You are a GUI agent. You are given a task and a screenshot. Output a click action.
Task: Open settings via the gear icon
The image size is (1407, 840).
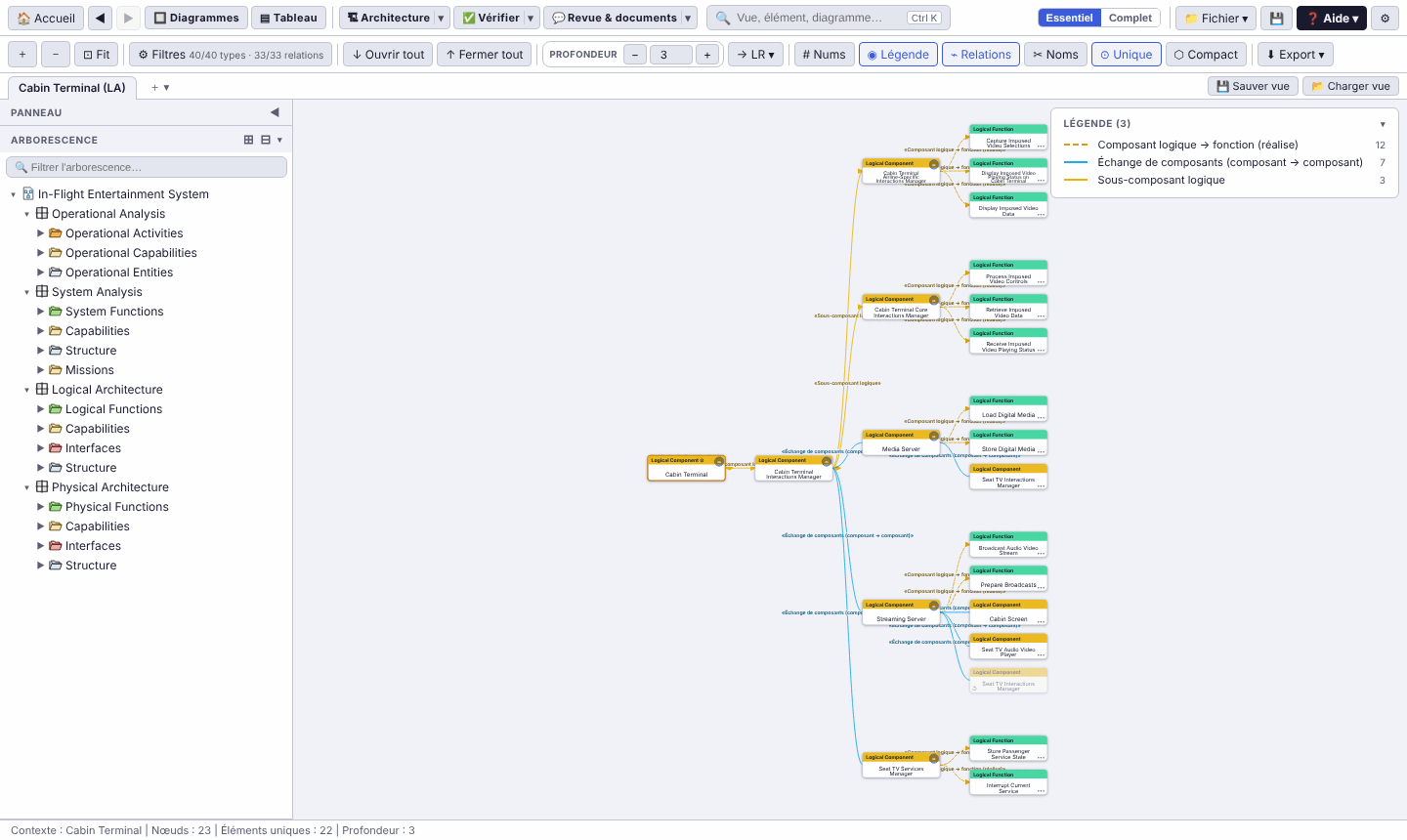point(1385,18)
